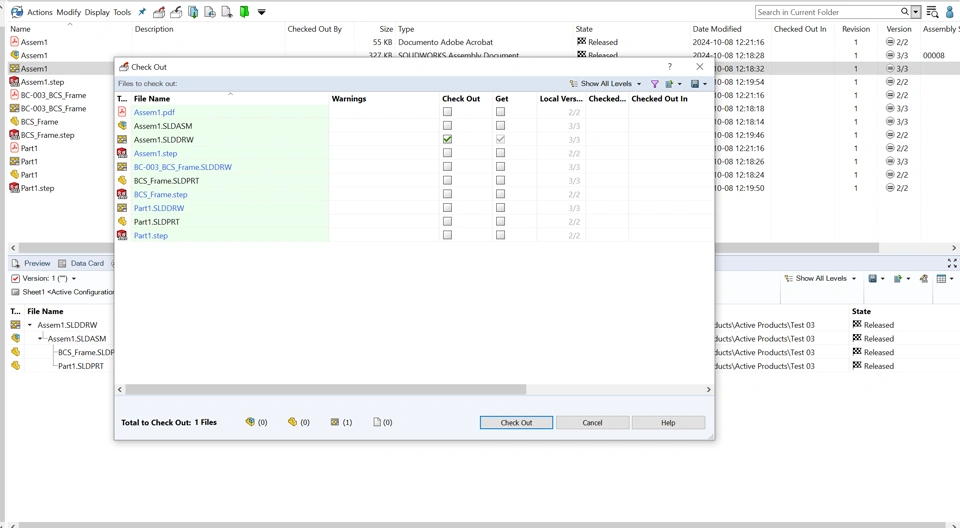Open the Version 1 dropdown arrow
This screenshot has width=960, height=528.
tap(74, 279)
